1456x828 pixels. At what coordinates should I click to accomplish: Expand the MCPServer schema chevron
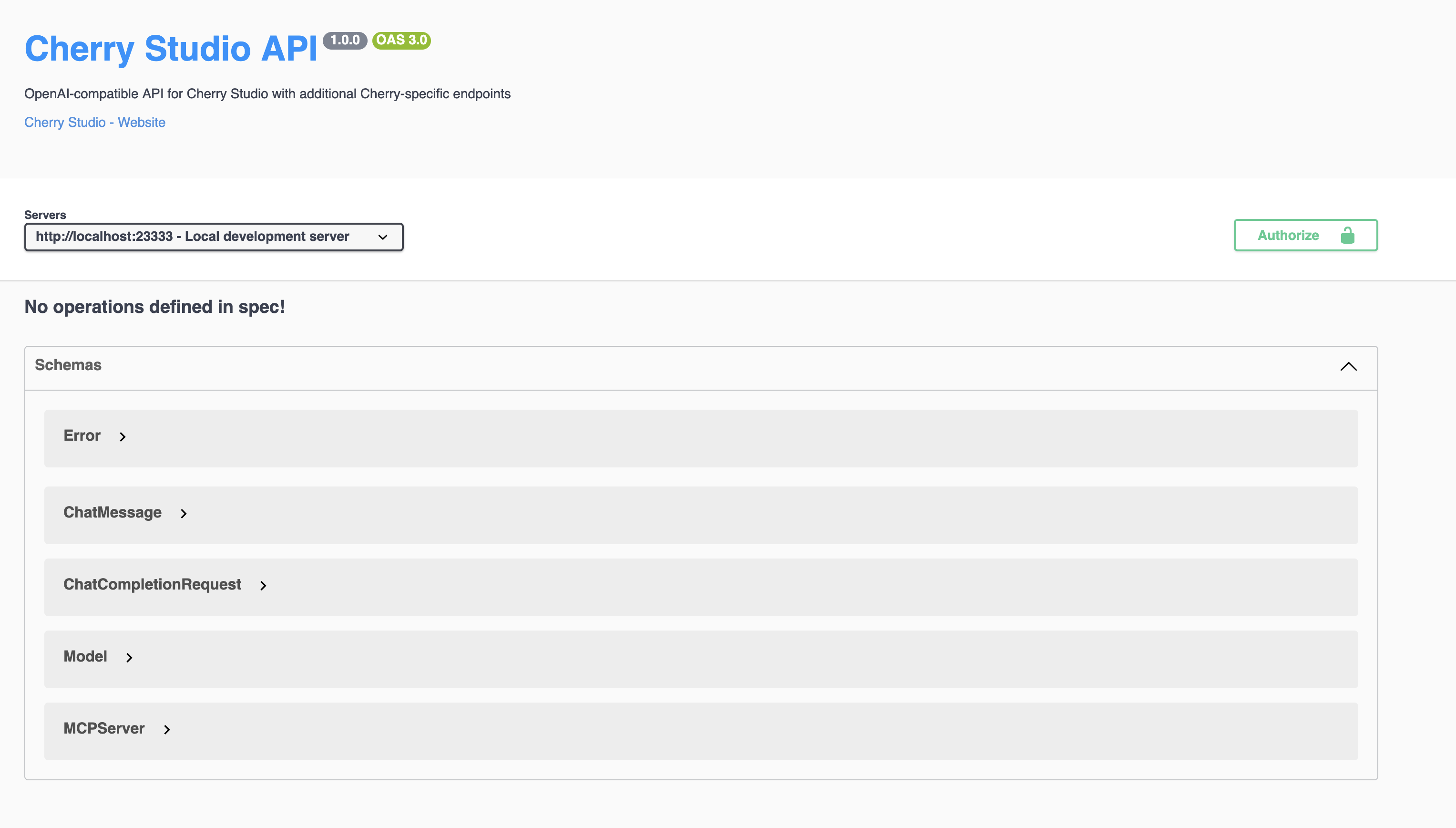[167, 730]
